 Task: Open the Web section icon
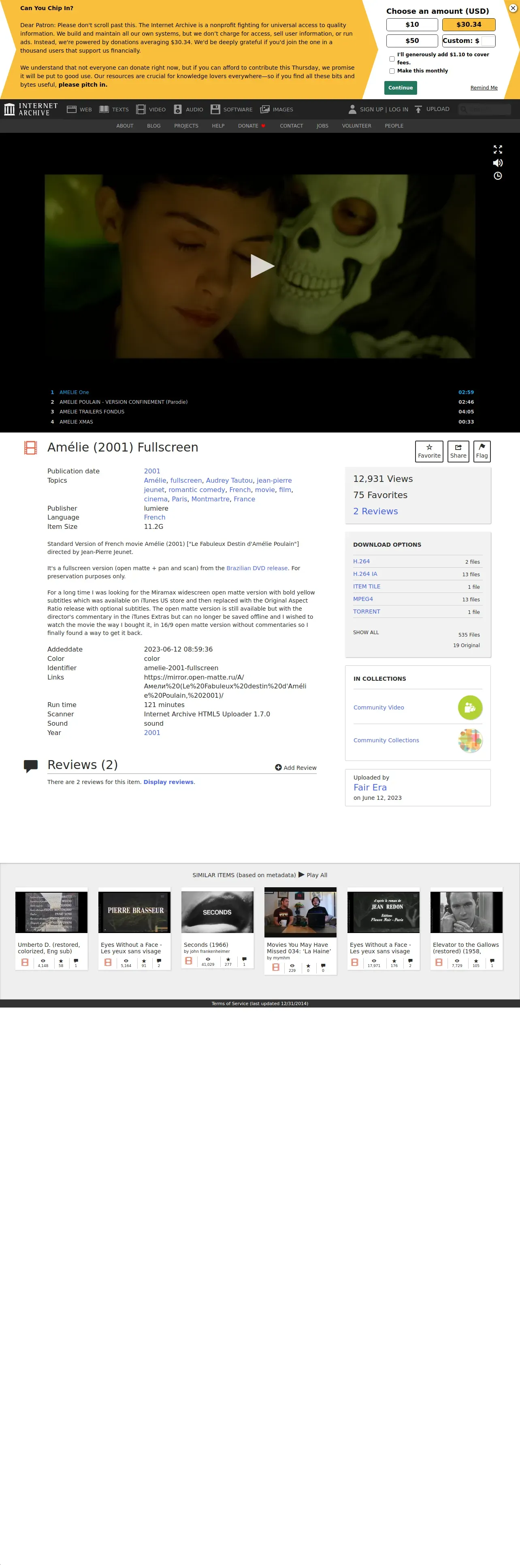pyautogui.click(x=71, y=110)
